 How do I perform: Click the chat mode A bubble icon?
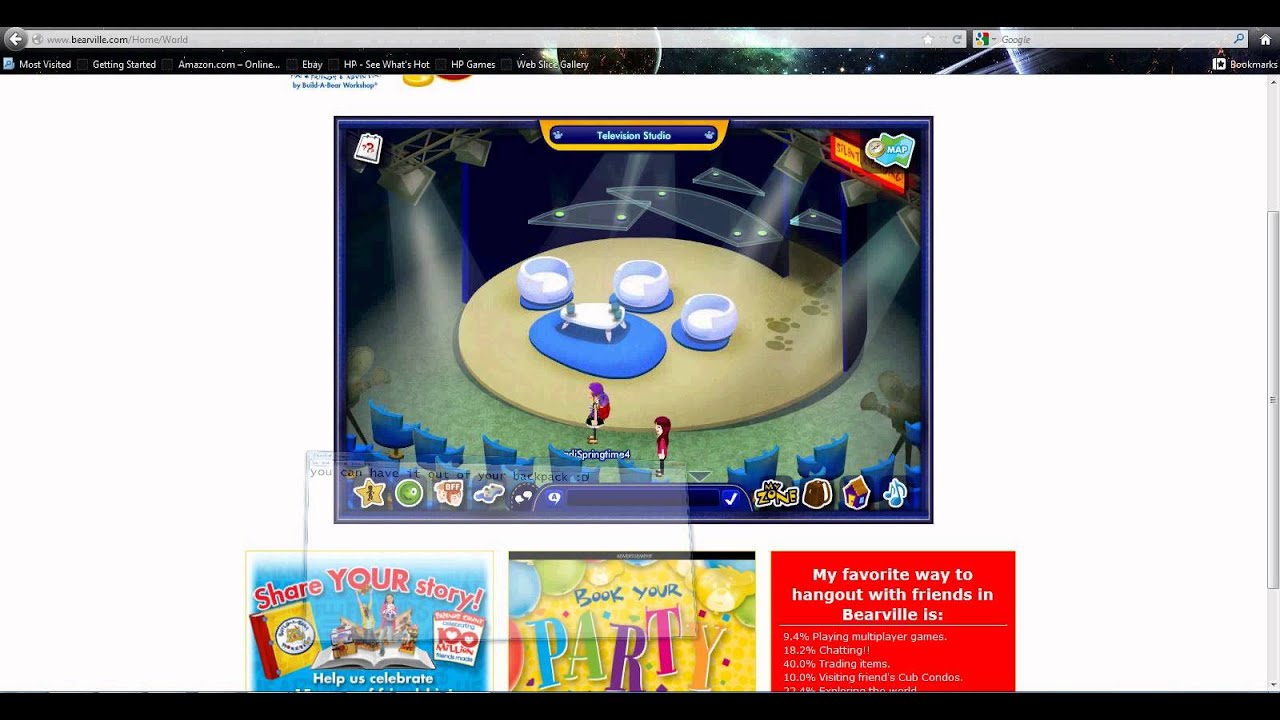pos(554,497)
